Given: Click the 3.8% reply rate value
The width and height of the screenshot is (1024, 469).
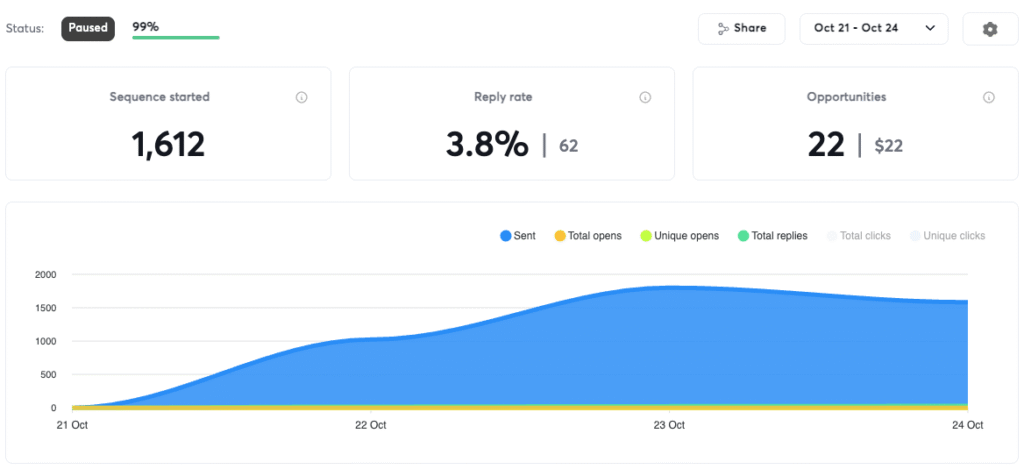Looking at the screenshot, I should click(x=487, y=144).
